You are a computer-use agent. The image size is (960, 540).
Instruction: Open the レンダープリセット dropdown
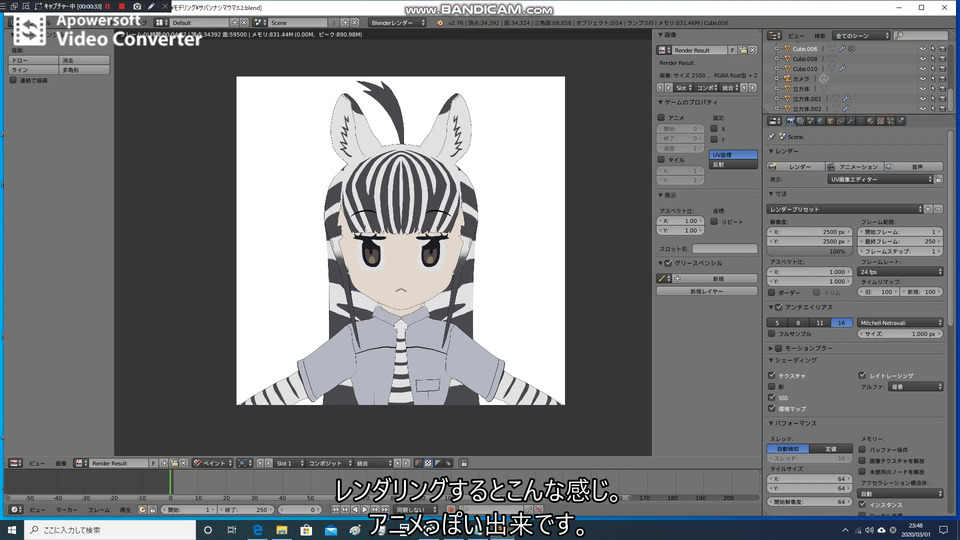coord(845,209)
